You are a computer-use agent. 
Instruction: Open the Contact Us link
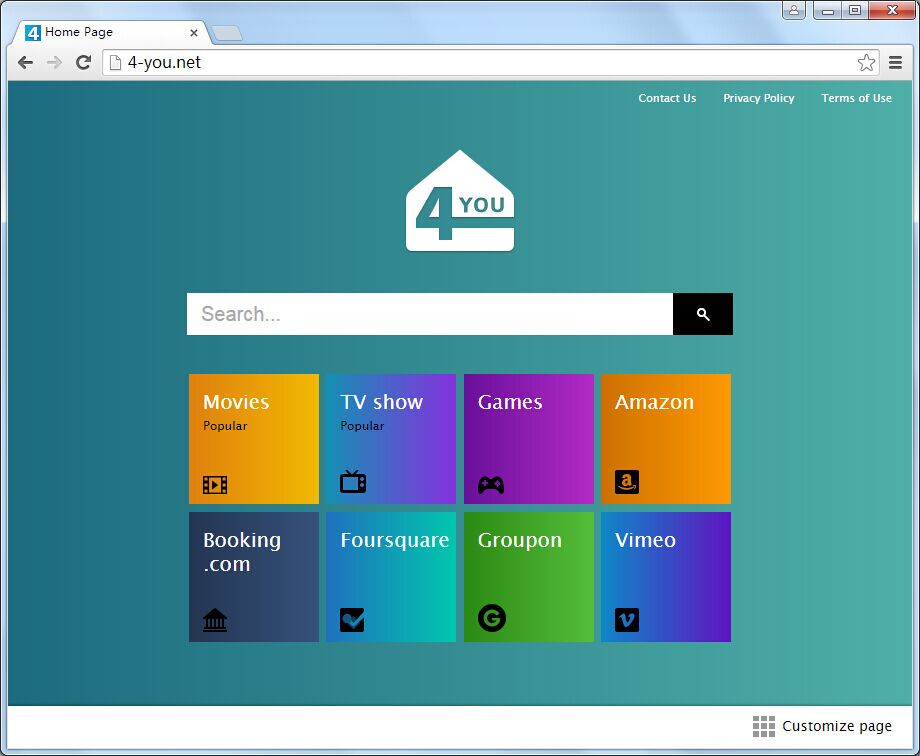pyautogui.click(x=667, y=98)
